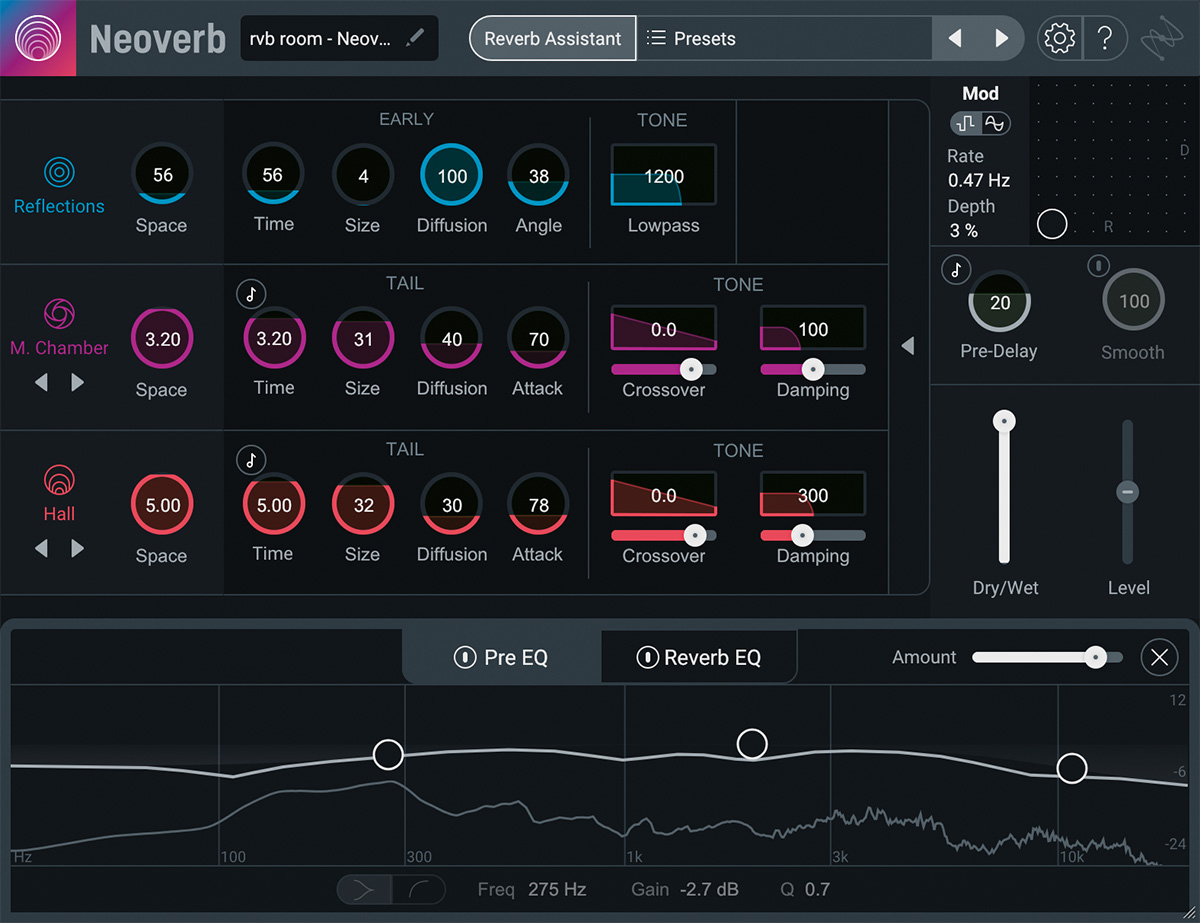Viewport: 1200px width, 923px height.
Task: Click the Gain value -2.7 dB
Action: click(x=710, y=889)
